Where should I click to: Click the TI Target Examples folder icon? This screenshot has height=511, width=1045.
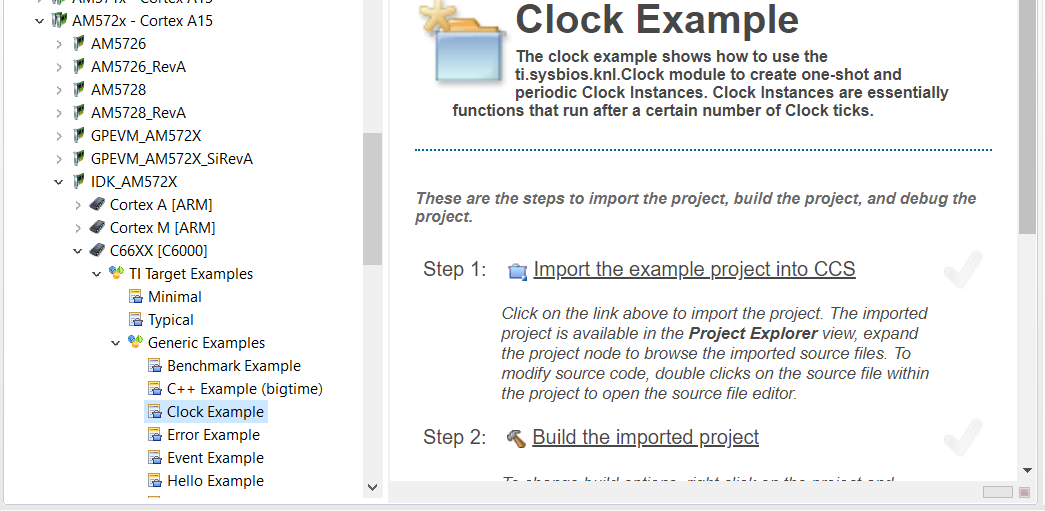point(117,274)
